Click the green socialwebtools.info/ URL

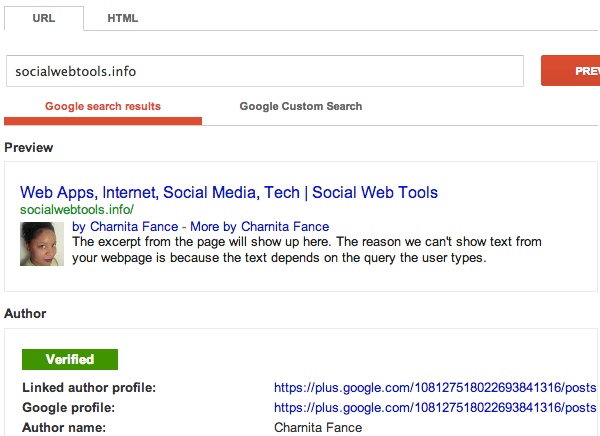point(77,211)
